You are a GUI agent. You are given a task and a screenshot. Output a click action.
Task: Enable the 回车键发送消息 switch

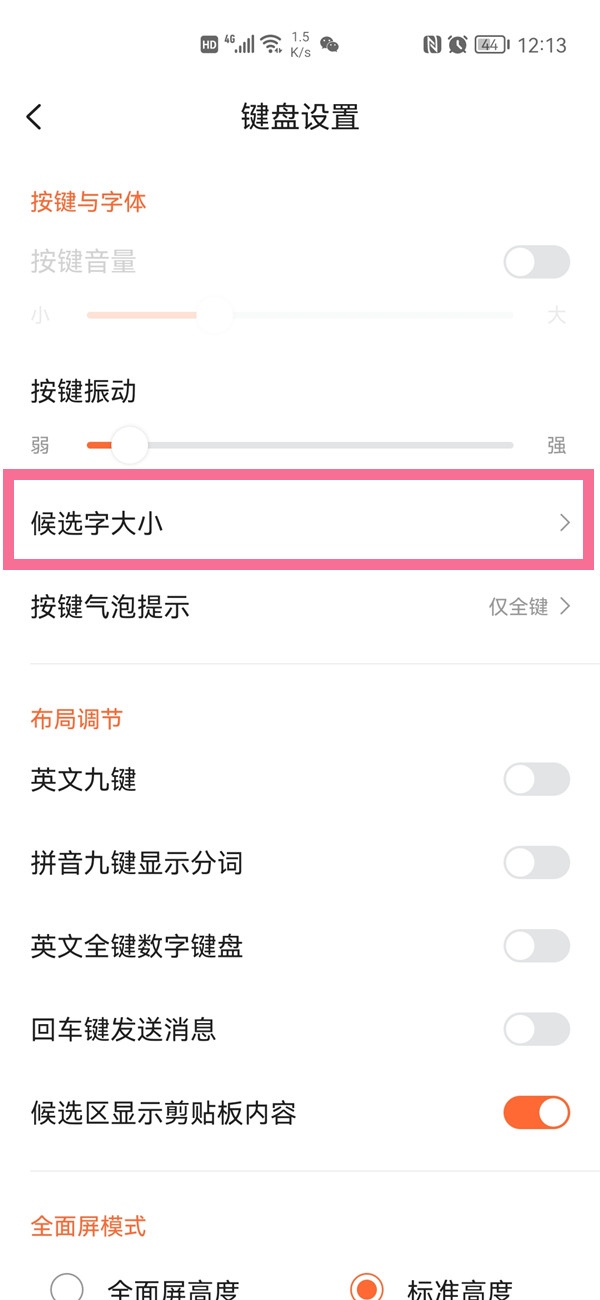coord(536,1029)
